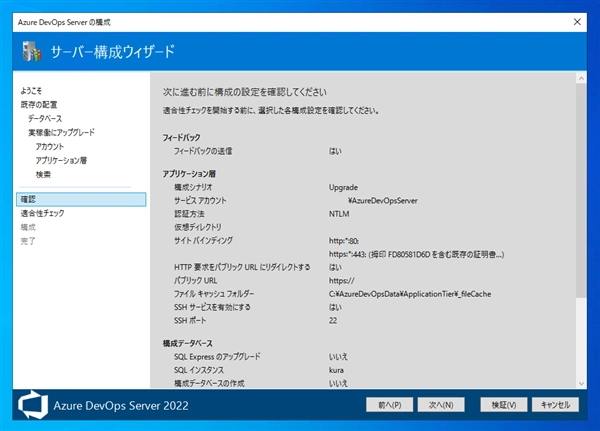The image size is (600, 431).
Task: Click the サービス アカウント label
Action: tap(200, 201)
